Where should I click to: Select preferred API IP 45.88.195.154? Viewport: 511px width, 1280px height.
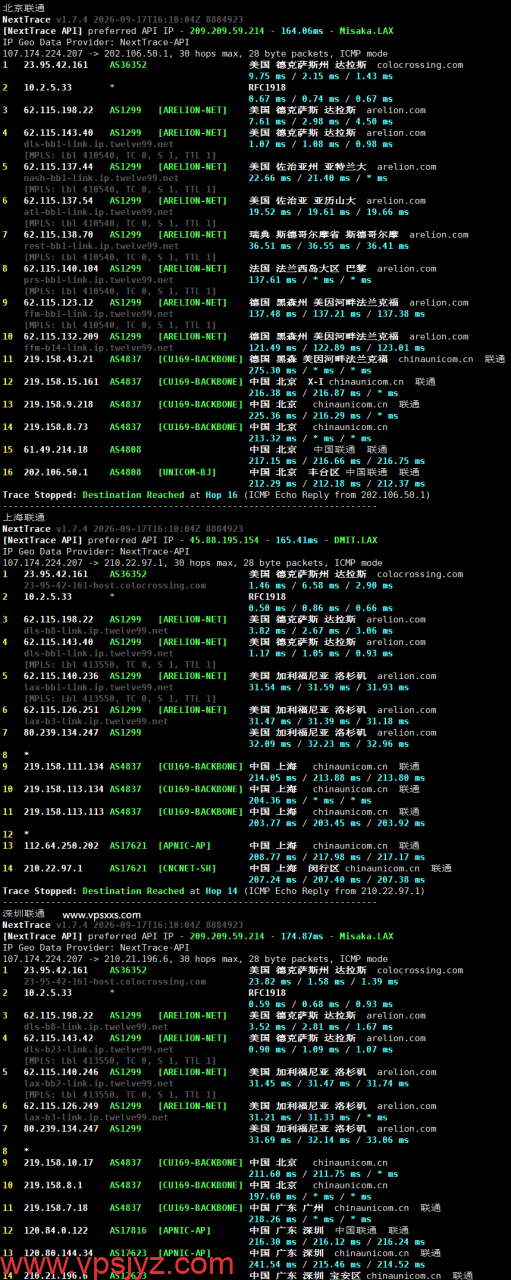click(224, 540)
